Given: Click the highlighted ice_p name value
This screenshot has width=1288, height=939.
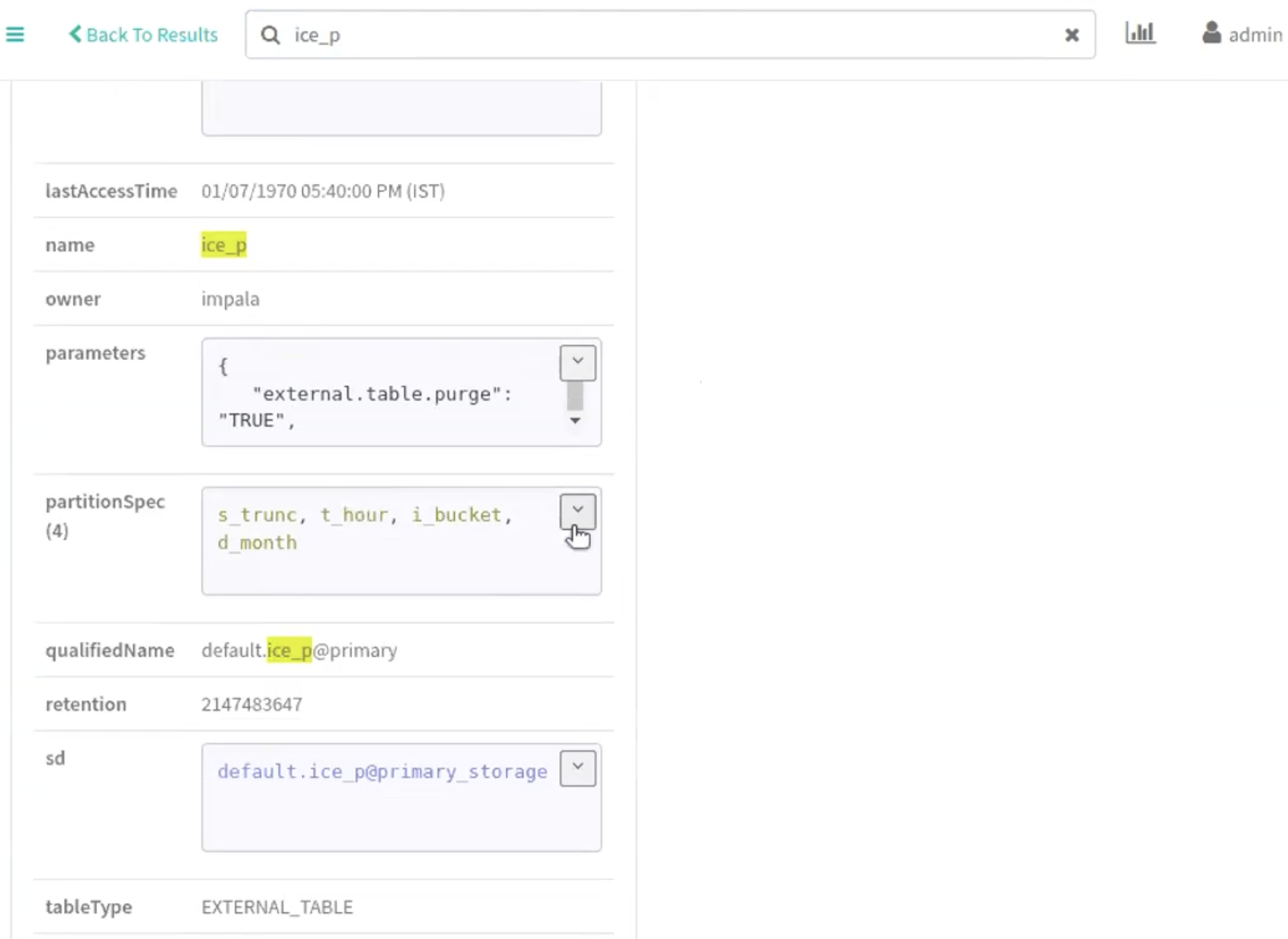Looking at the screenshot, I should [x=223, y=245].
